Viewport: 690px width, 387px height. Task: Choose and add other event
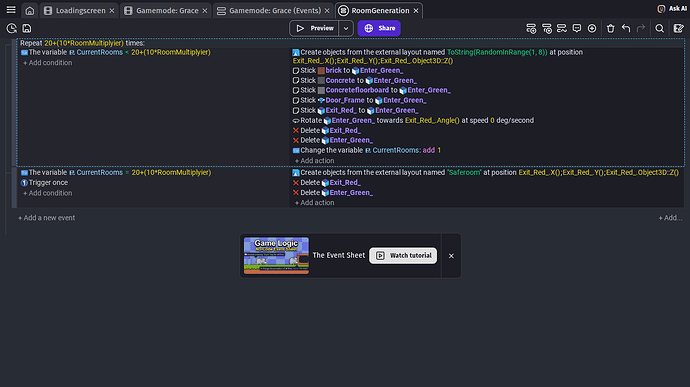point(592,29)
